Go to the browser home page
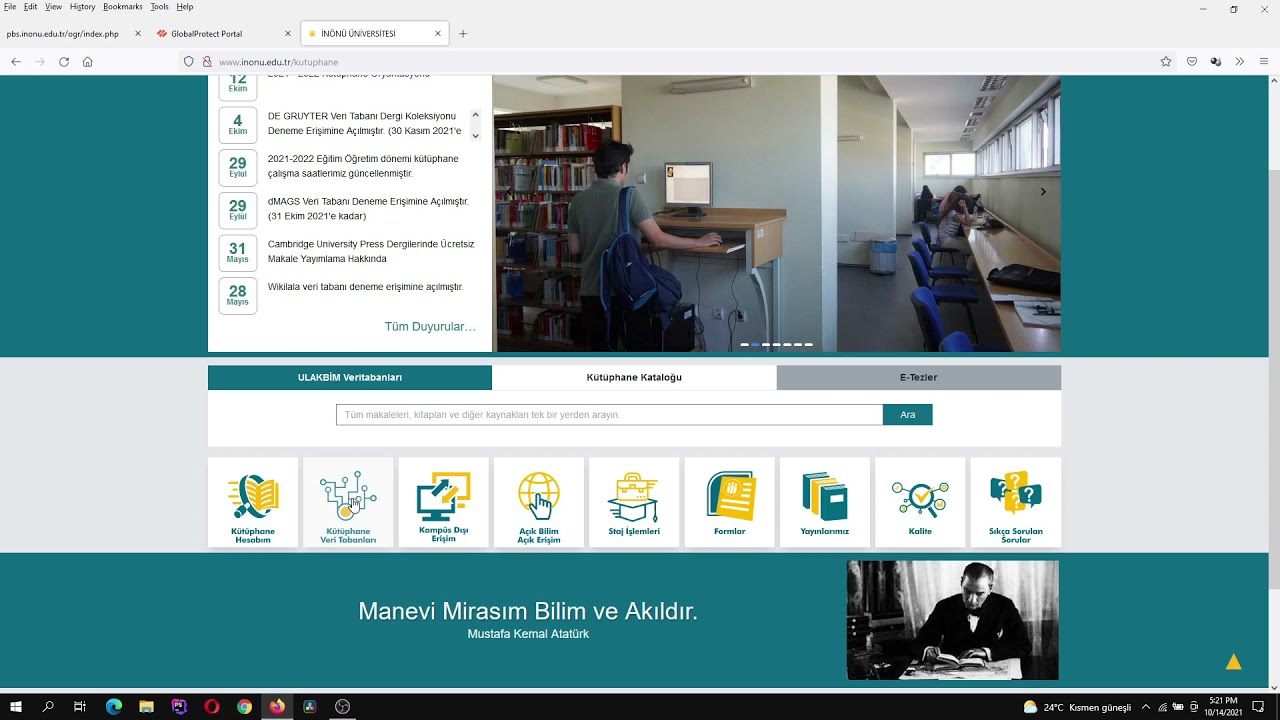 88,62
